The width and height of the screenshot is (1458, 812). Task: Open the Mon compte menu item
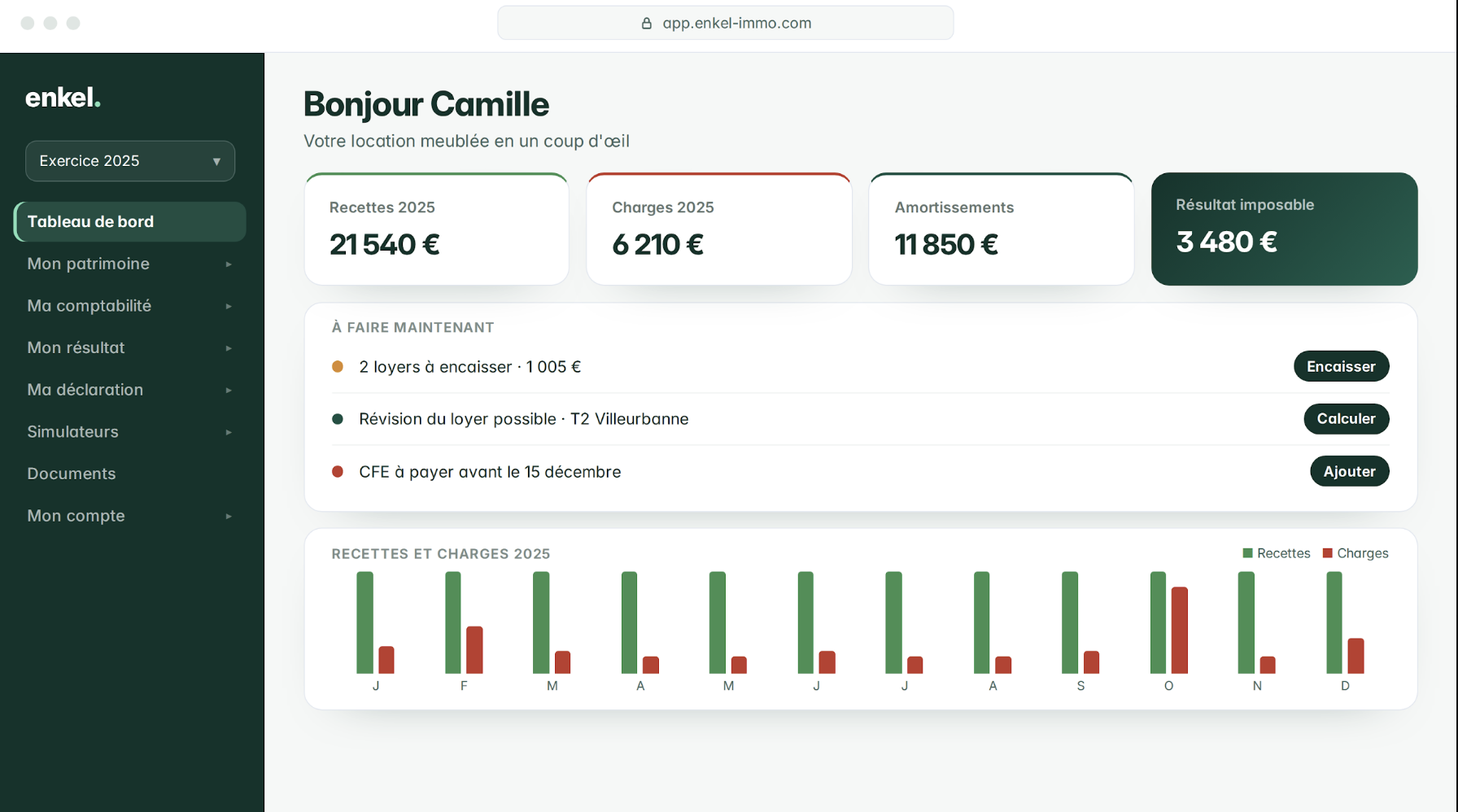click(130, 516)
